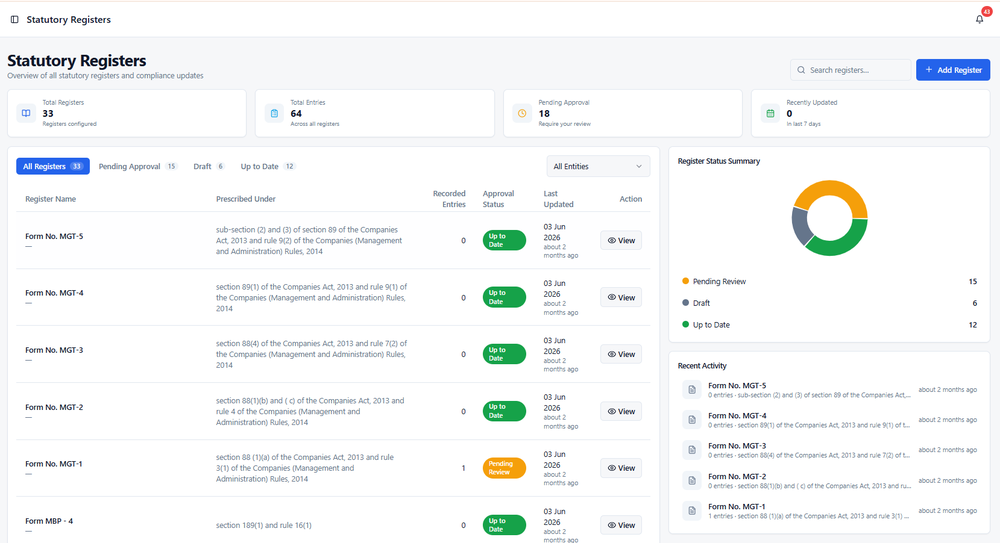Click the Recently Updated calendar icon
This screenshot has height=543, width=1000.
coord(770,113)
